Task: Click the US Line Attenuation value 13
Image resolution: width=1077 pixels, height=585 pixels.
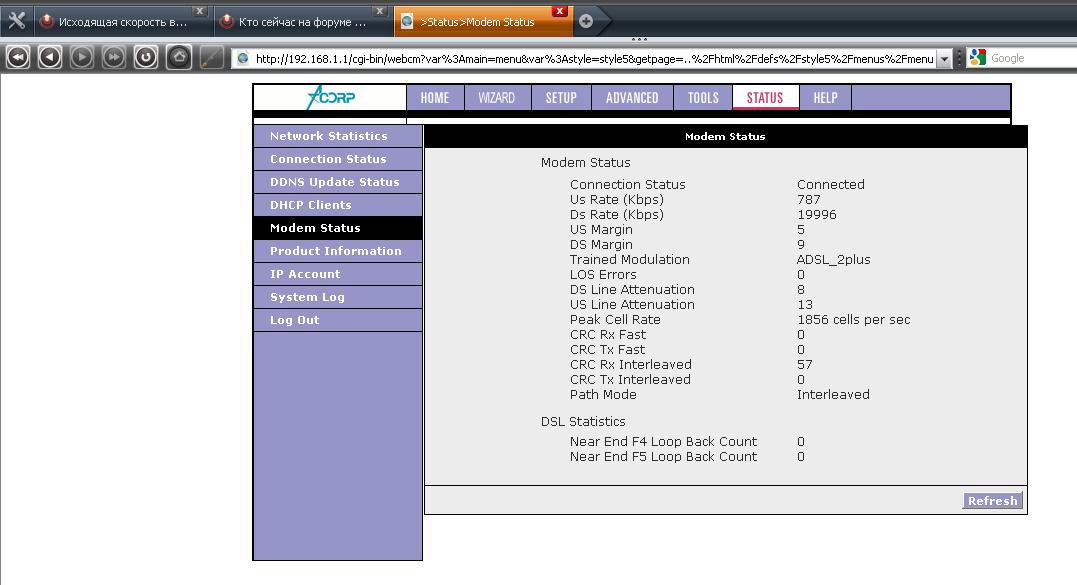Action: click(x=804, y=305)
